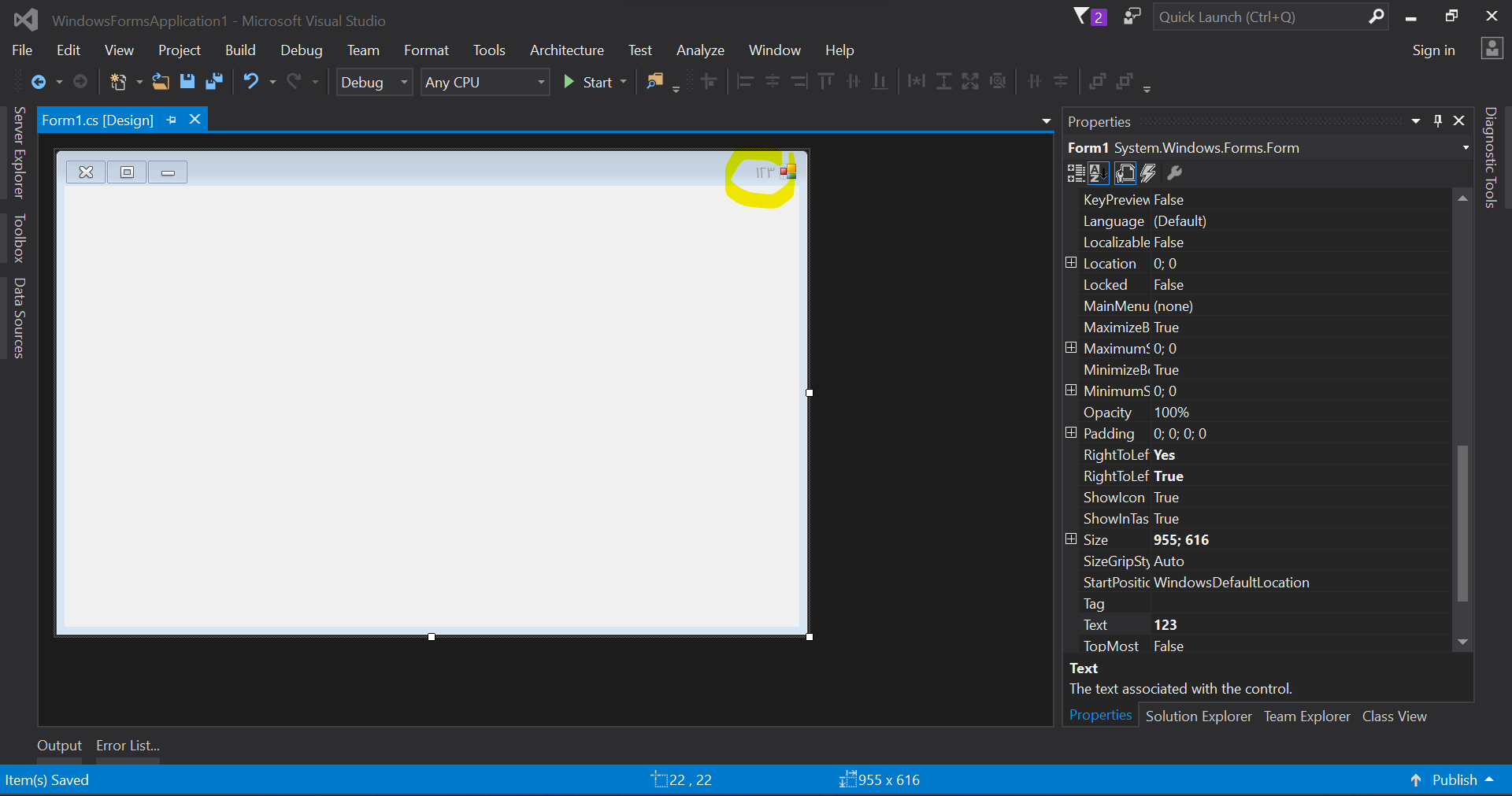Open the Architecture menu
This screenshot has height=796, width=1512.
point(567,50)
